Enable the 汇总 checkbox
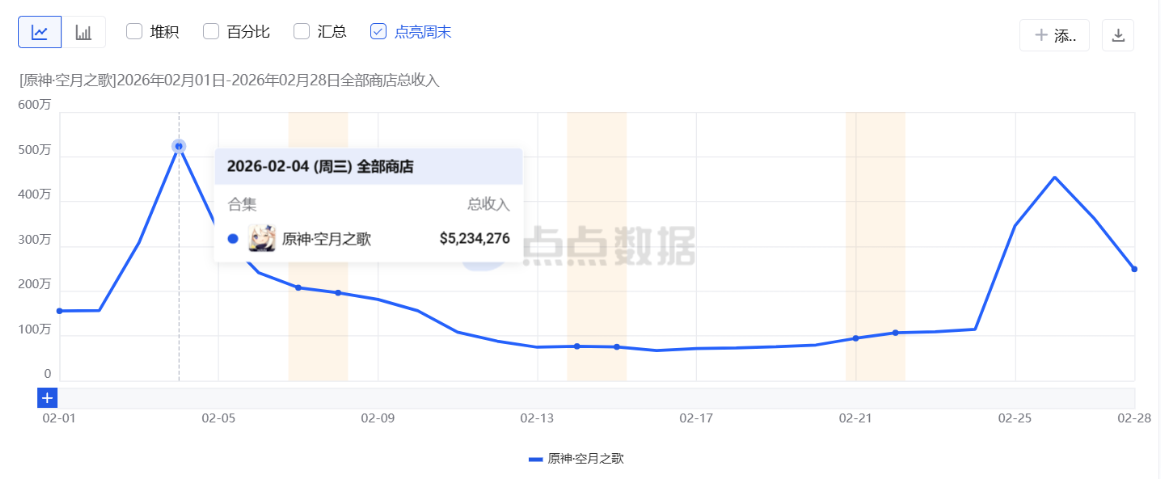Screen dimensions: 1161x479 301,32
